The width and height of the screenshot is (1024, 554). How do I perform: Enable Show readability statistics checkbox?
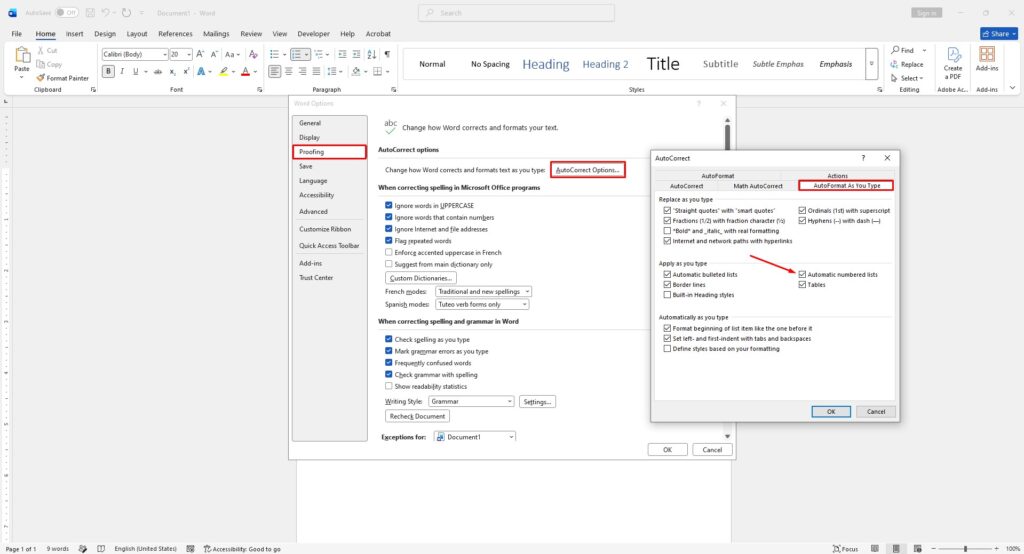[389, 386]
